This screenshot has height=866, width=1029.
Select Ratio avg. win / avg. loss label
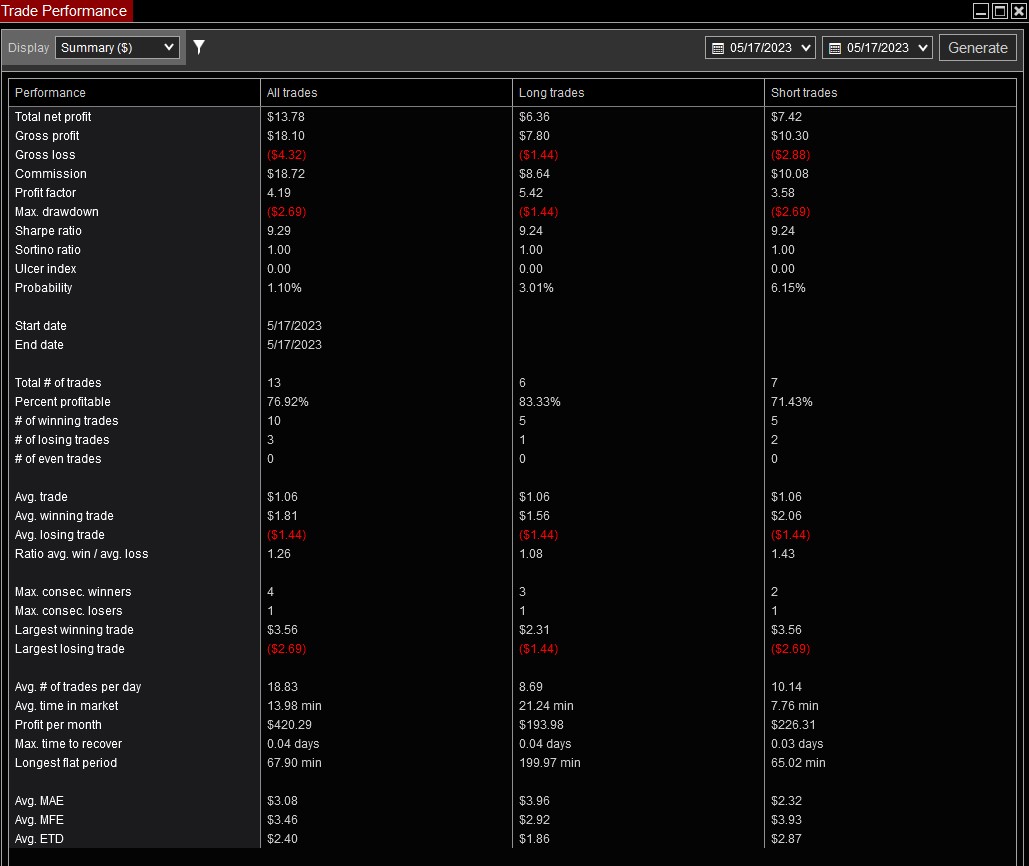81,554
